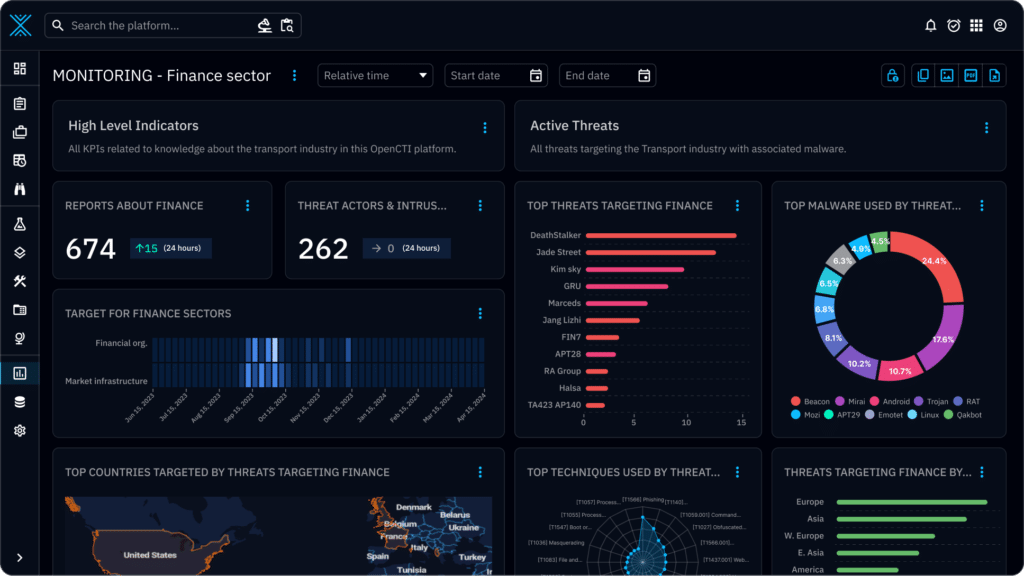The height and width of the screenshot is (576, 1024).
Task: Open Settings via the sidebar gear icon
Action: (20, 430)
